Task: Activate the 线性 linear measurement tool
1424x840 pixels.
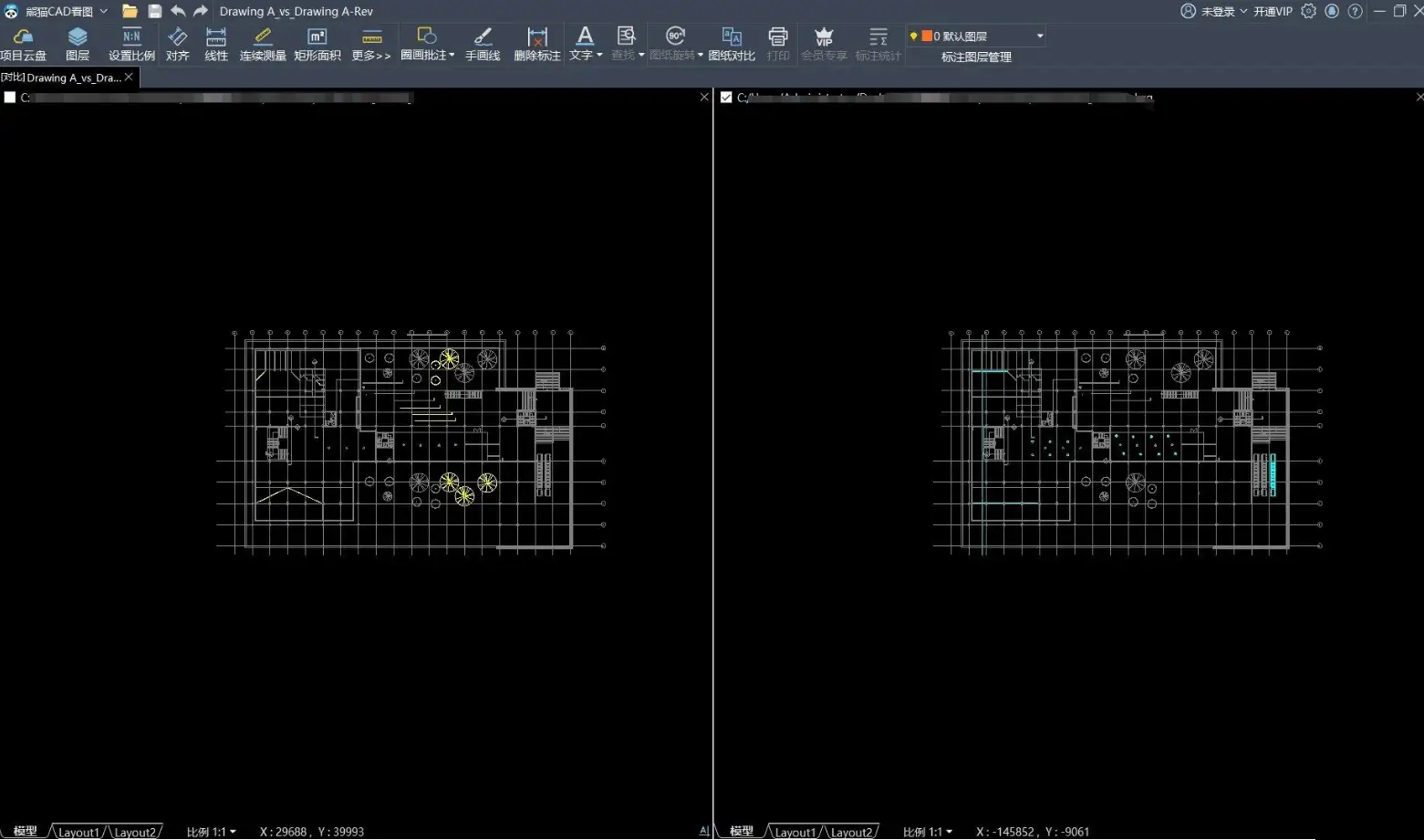Action: pos(216,44)
